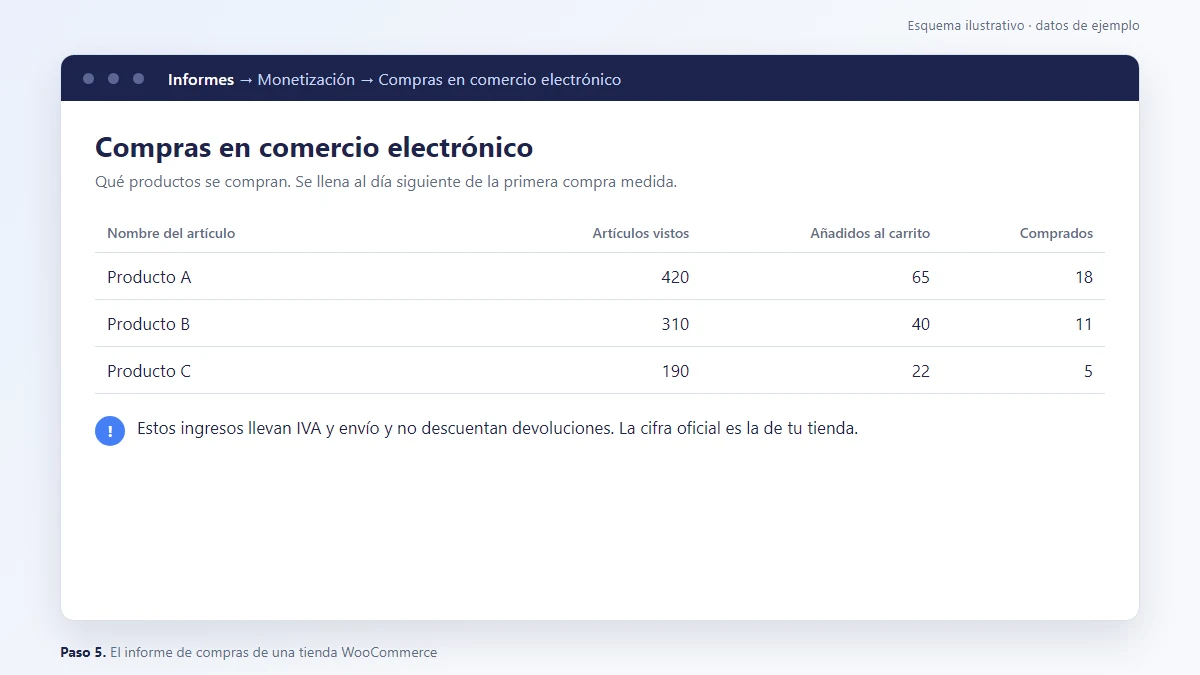Click value 420 for Producto A
The height and width of the screenshot is (675, 1200).
(675, 277)
